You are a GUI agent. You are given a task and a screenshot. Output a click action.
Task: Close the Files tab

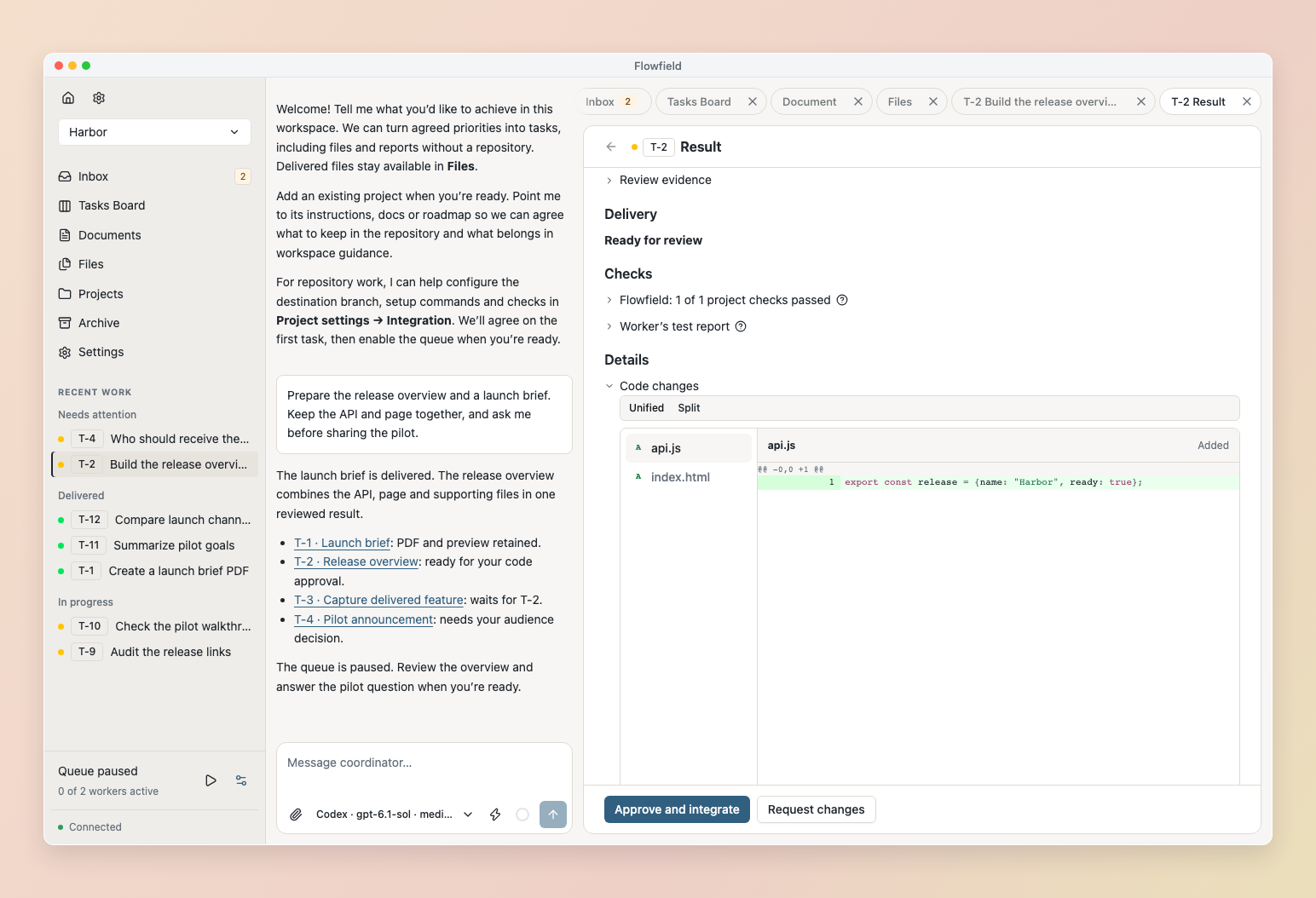[x=933, y=101]
